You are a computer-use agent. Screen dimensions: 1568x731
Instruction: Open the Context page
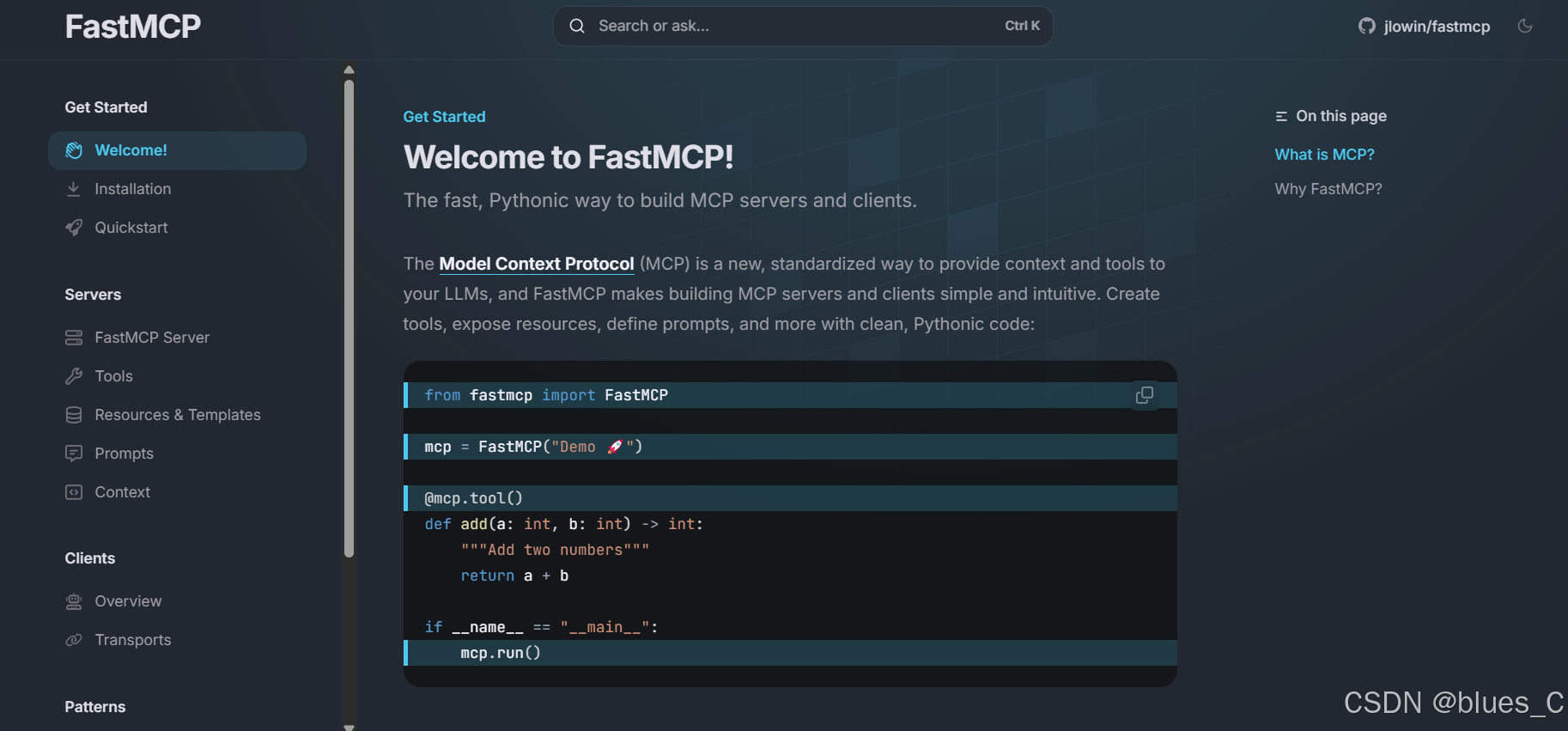tap(123, 492)
